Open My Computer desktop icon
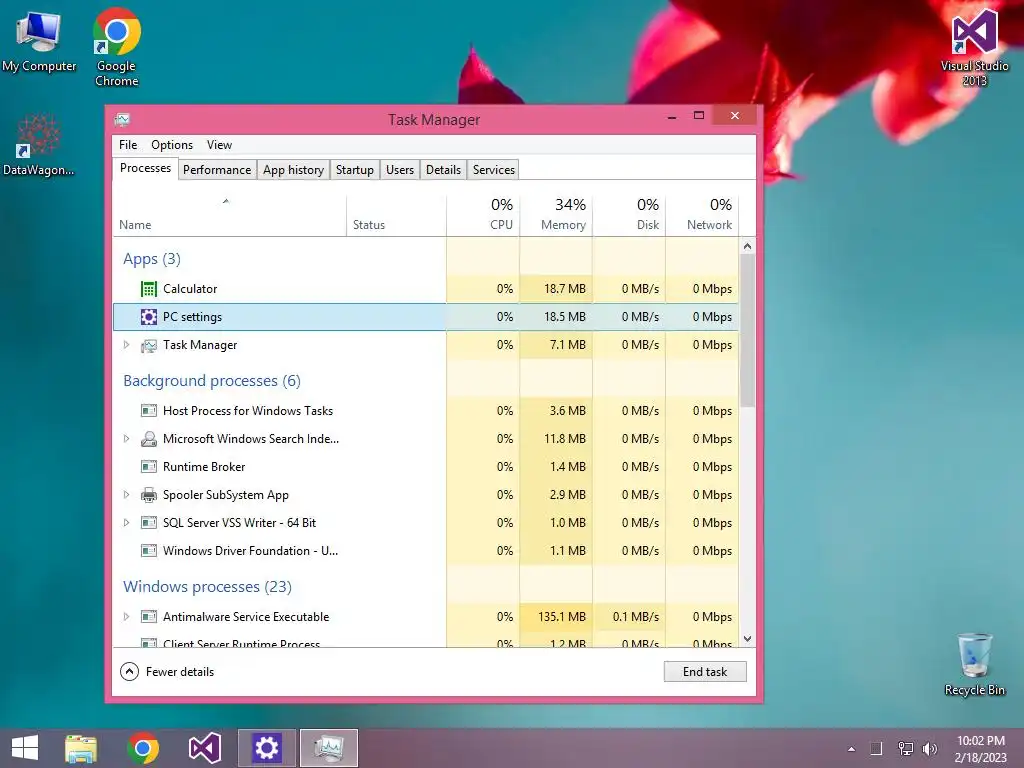 point(39,41)
